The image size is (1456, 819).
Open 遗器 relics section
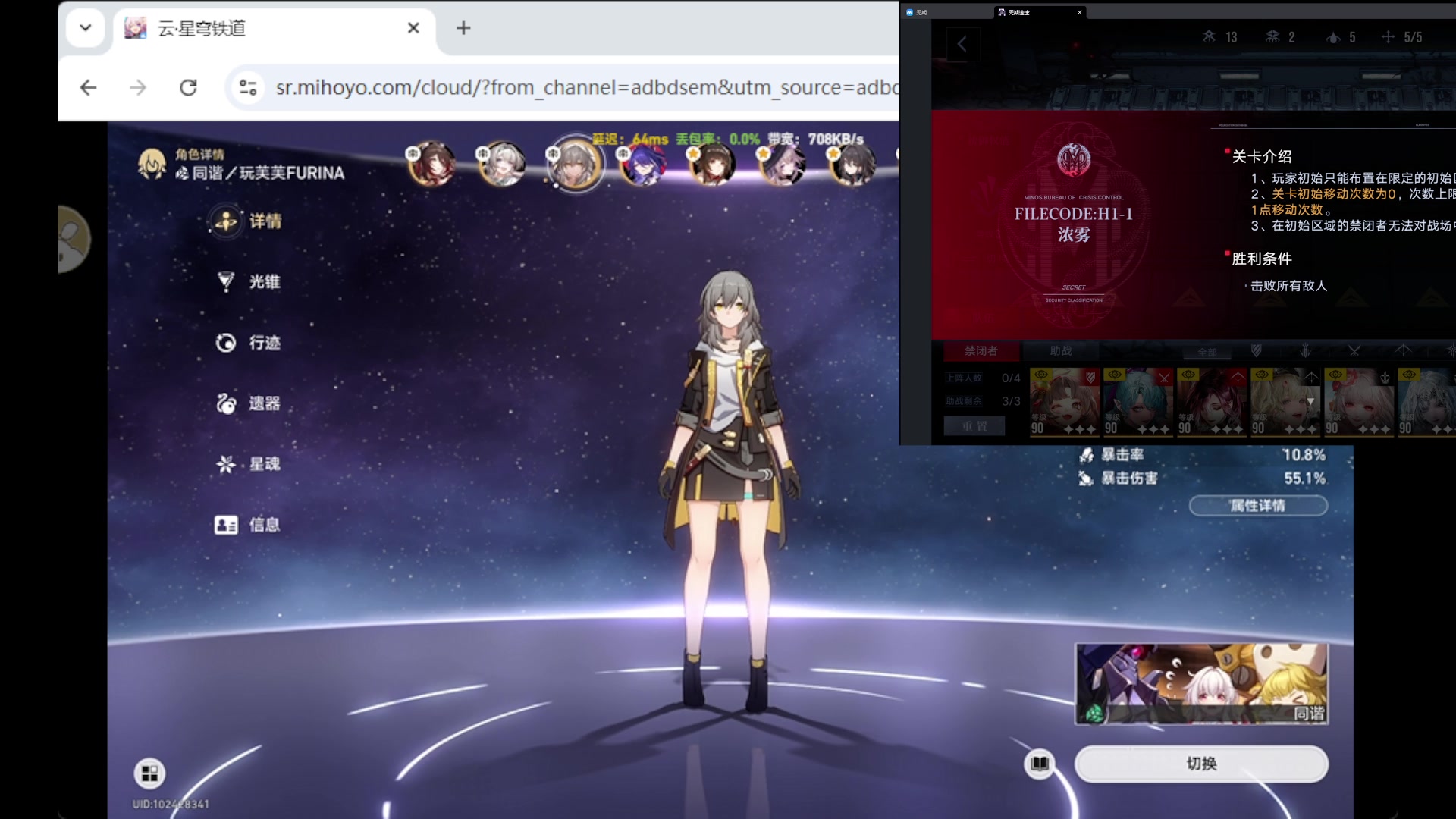pos(247,403)
